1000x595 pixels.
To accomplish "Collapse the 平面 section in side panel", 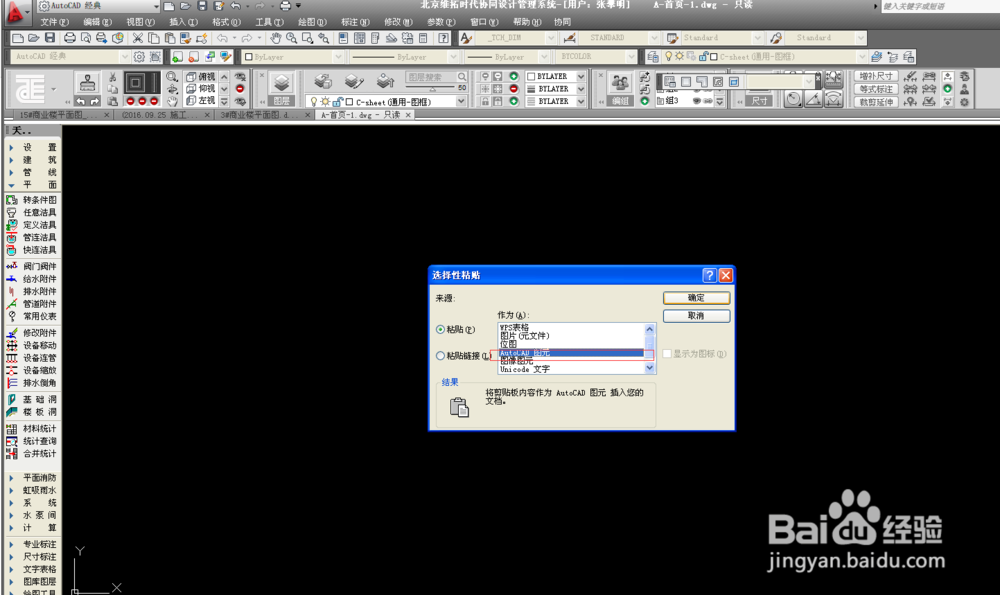I will (x=11, y=185).
